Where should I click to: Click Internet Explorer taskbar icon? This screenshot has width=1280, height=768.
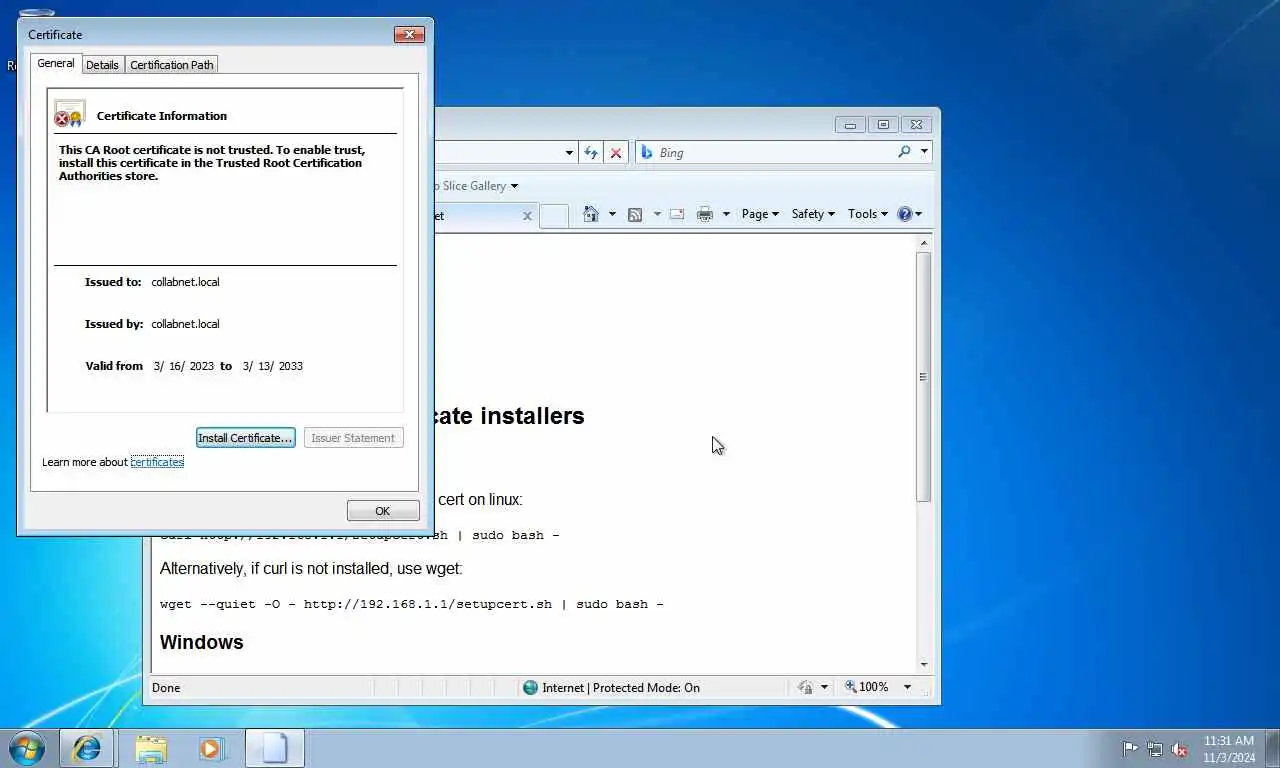tap(86, 748)
